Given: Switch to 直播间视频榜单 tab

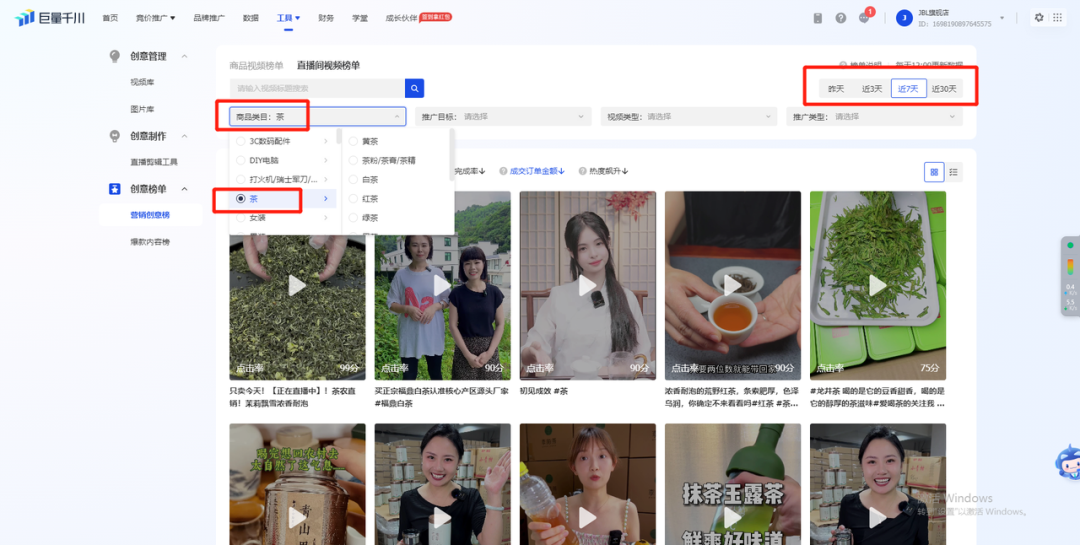Looking at the screenshot, I should (329, 65).
